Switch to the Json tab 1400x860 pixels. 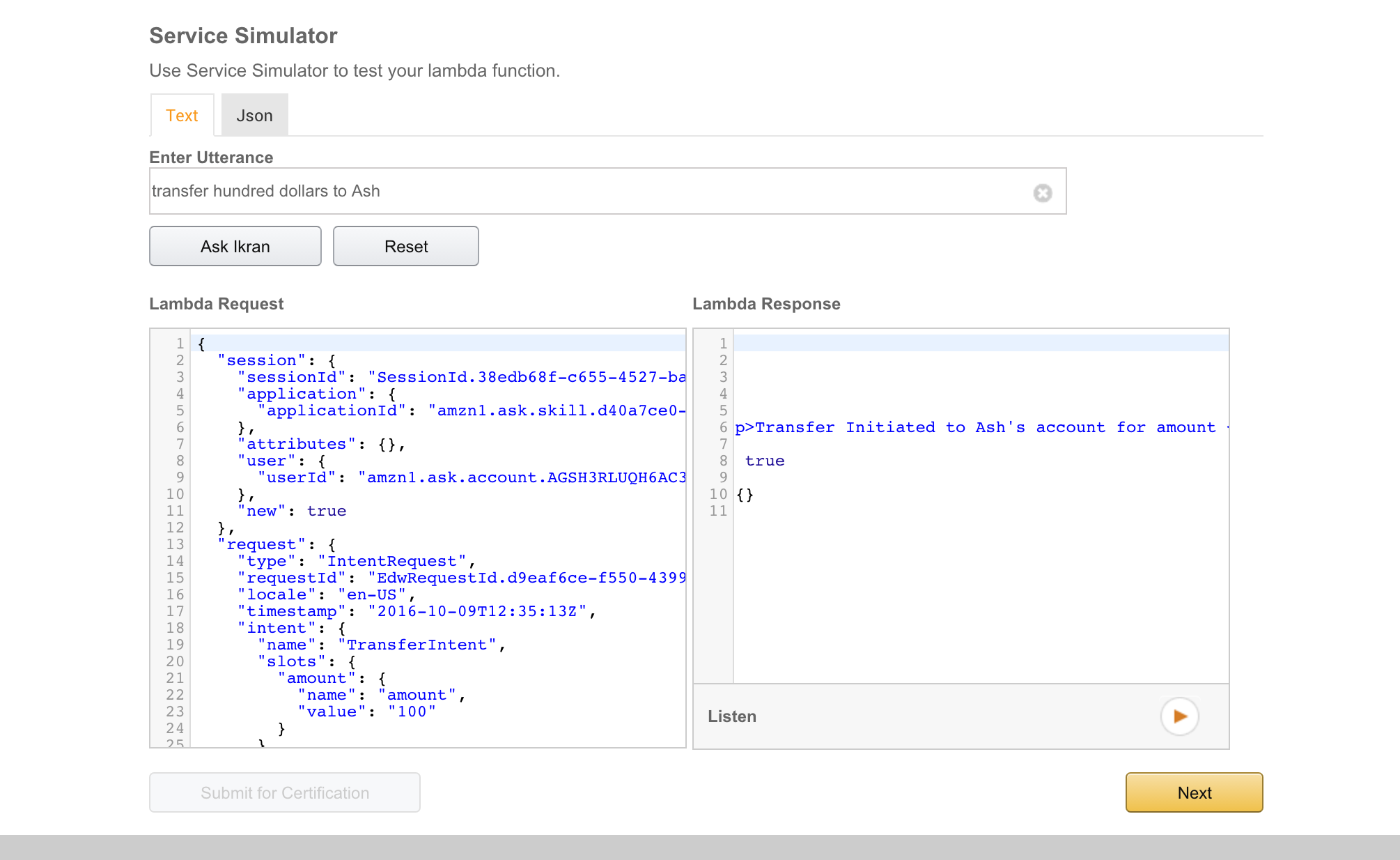click(x=254, y=116)
